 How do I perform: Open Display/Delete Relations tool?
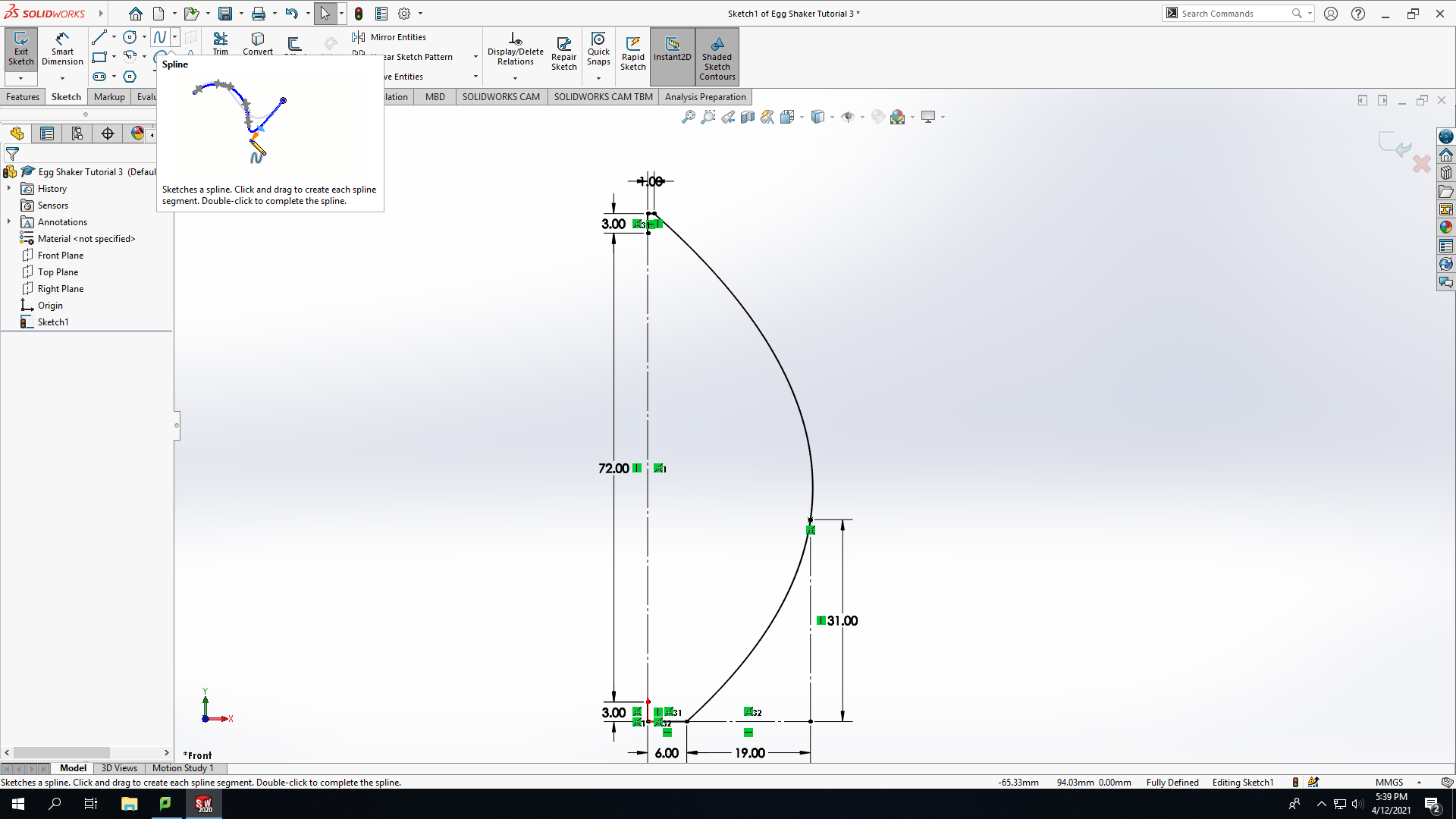[x=516, y=50]
